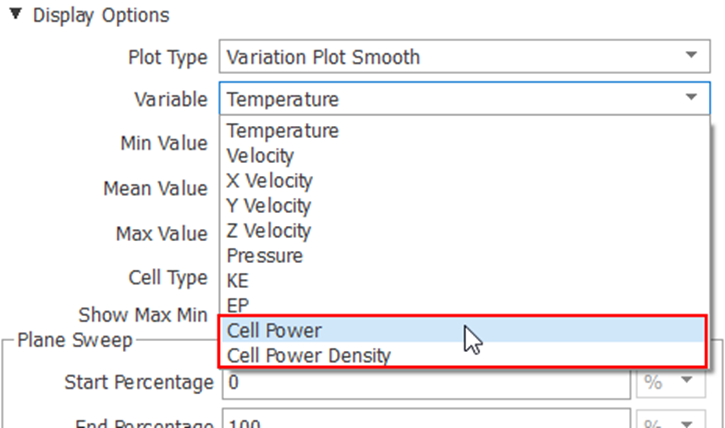Pick Y Velocity from the list
The height and width of the screenshot is (428, 725).
[269, 206]
